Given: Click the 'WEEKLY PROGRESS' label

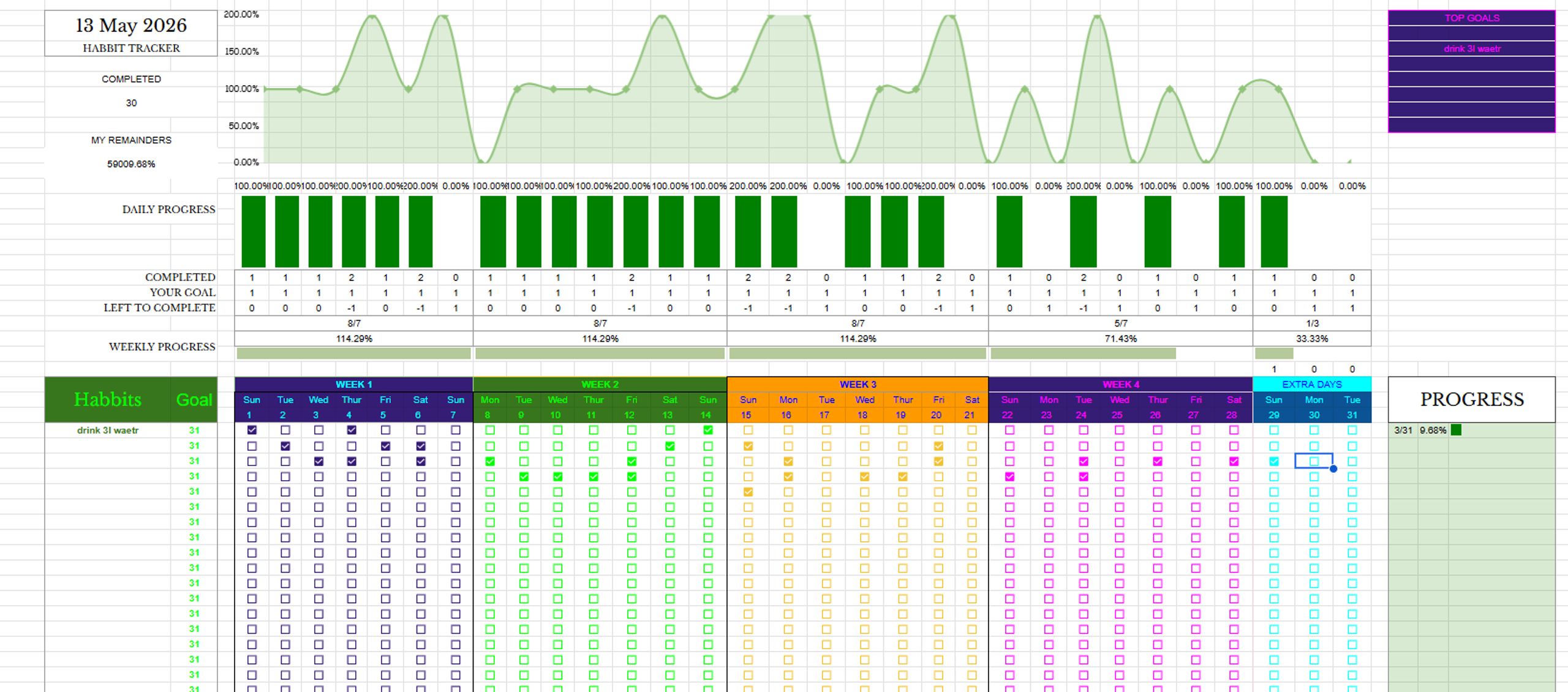Looking at the screenshot, I should pyautogui.click(x=162, y=347).
